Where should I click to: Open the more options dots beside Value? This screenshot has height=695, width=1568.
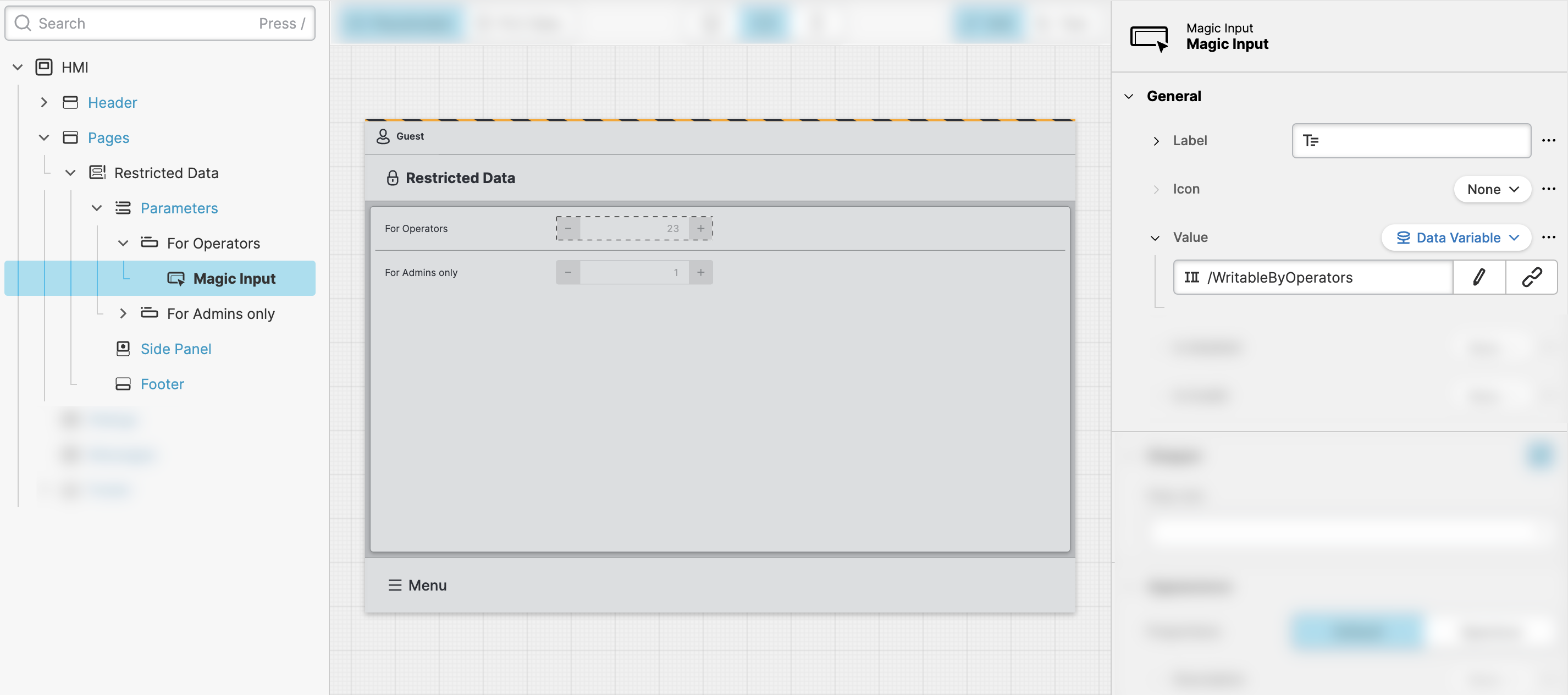[1549, 238]
